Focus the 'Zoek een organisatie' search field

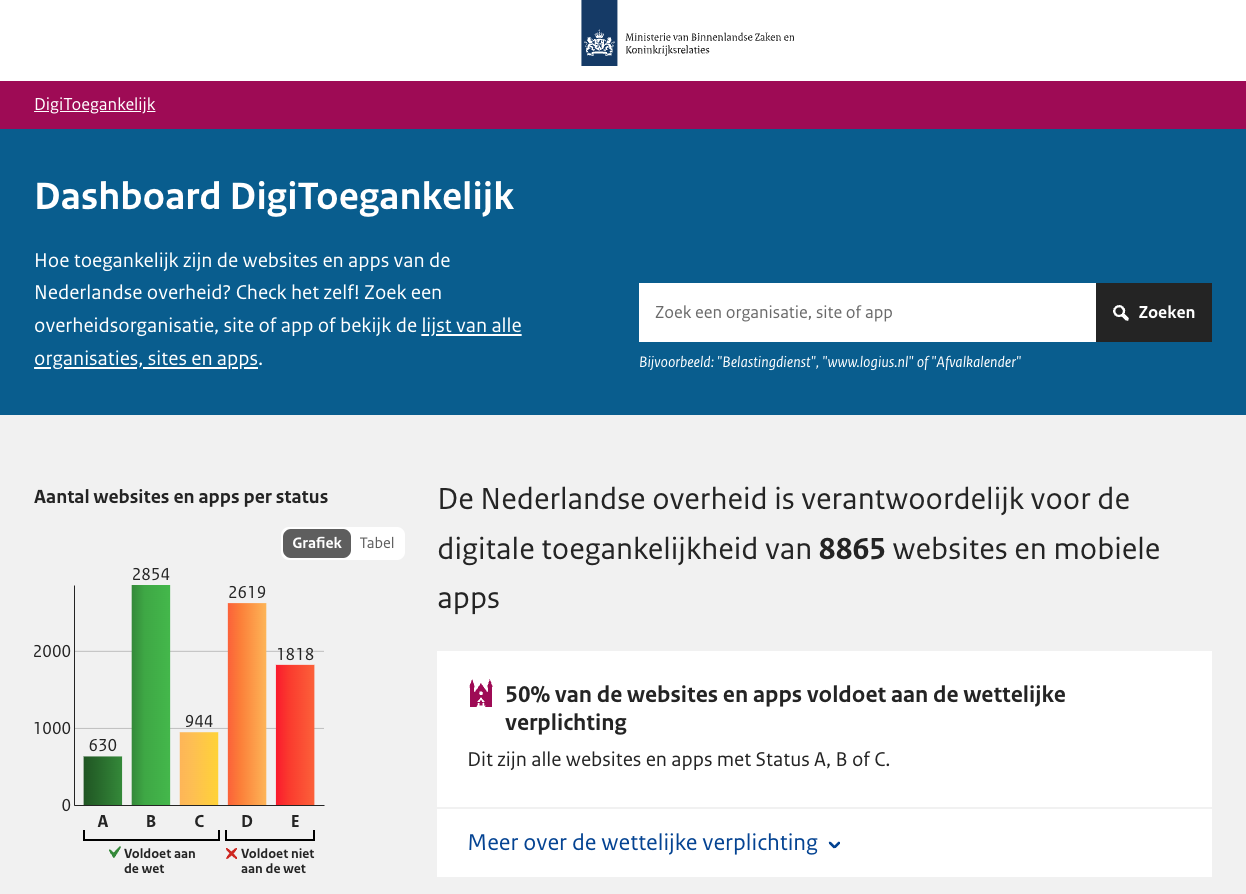[x=866, y=313]
